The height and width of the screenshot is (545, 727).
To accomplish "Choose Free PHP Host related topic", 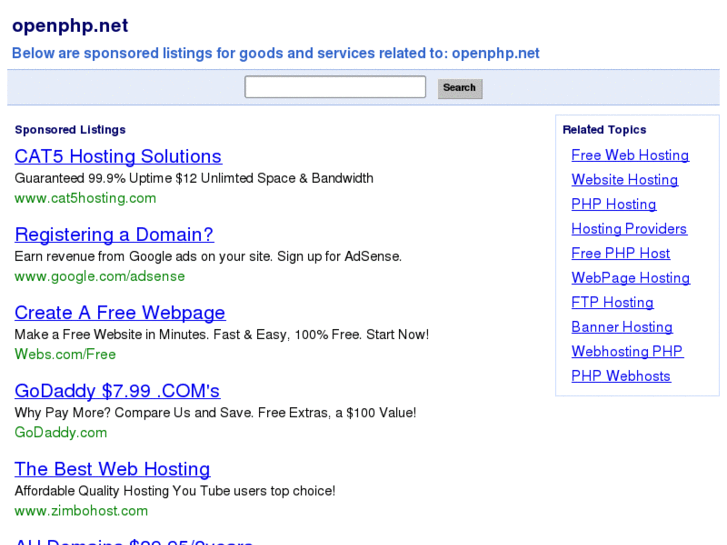I will pyautogui.click(x=620, y=253).
